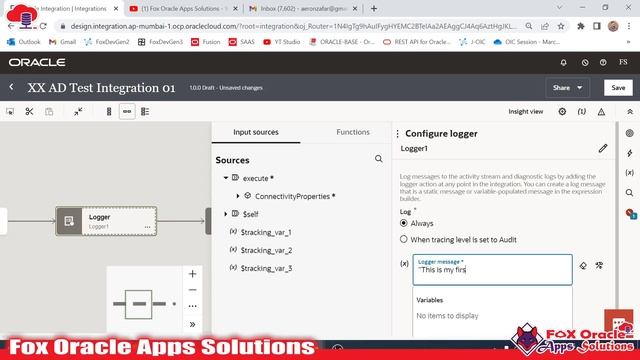640x360 pixels.
Task: Open notifications bell in Oracle header
Action: 563,62
